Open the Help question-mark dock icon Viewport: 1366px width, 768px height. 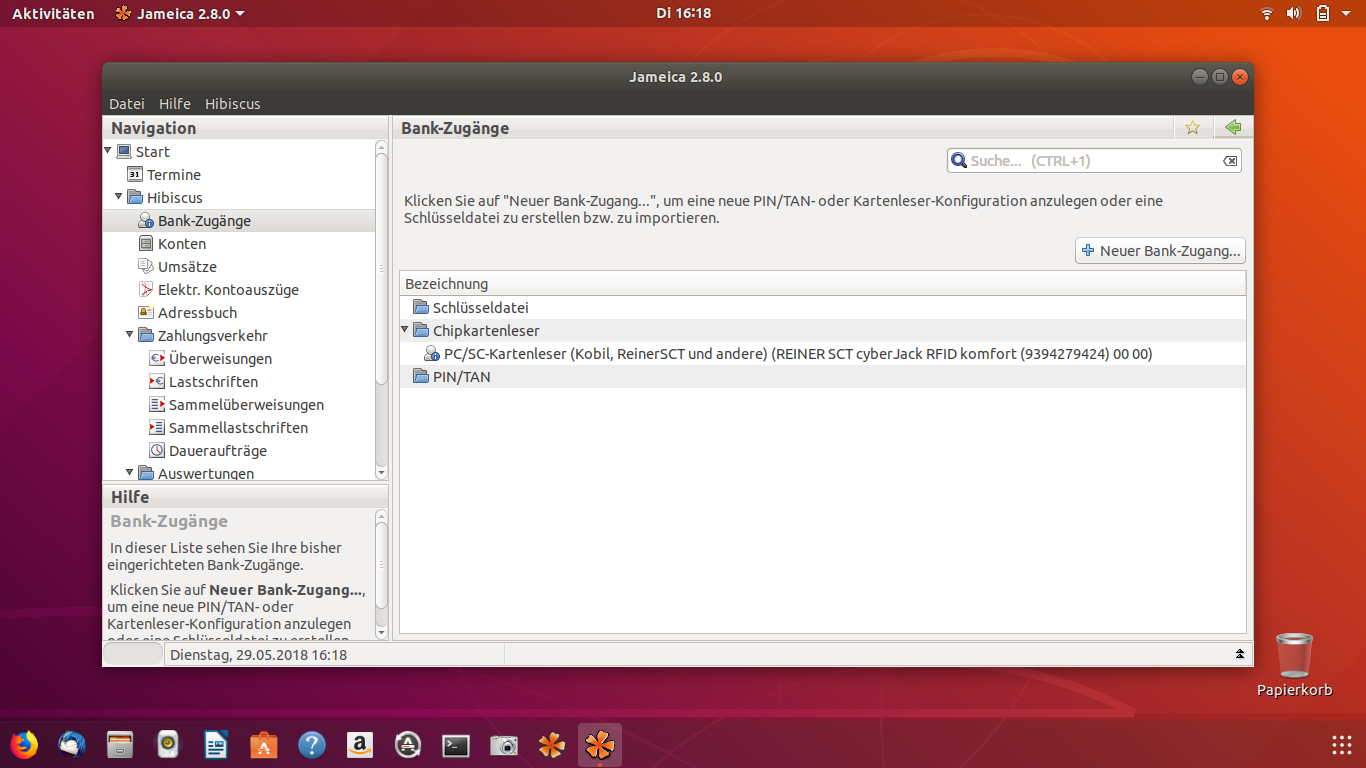coord(312,745)
